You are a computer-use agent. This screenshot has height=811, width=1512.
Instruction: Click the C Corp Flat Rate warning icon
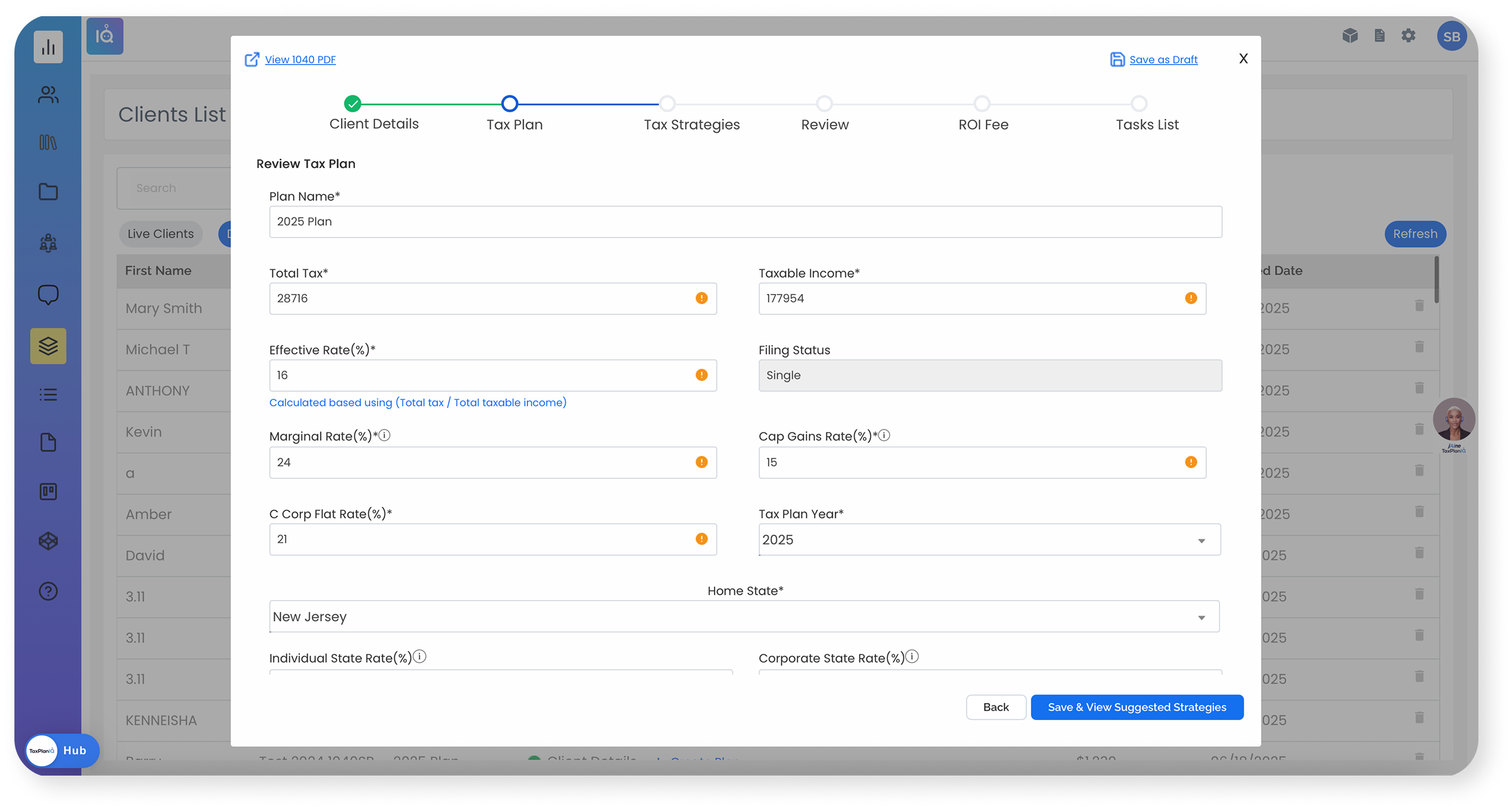point(701,539)
